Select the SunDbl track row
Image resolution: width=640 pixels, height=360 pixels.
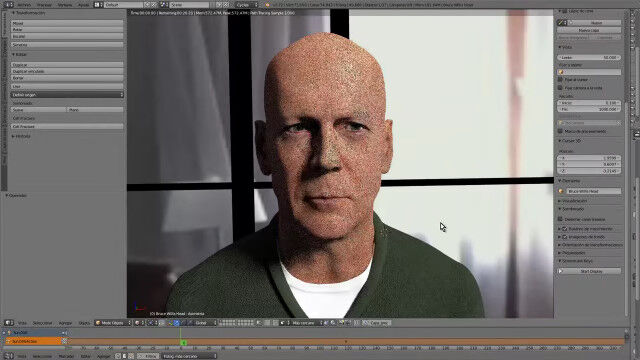(x=35, y=333)
